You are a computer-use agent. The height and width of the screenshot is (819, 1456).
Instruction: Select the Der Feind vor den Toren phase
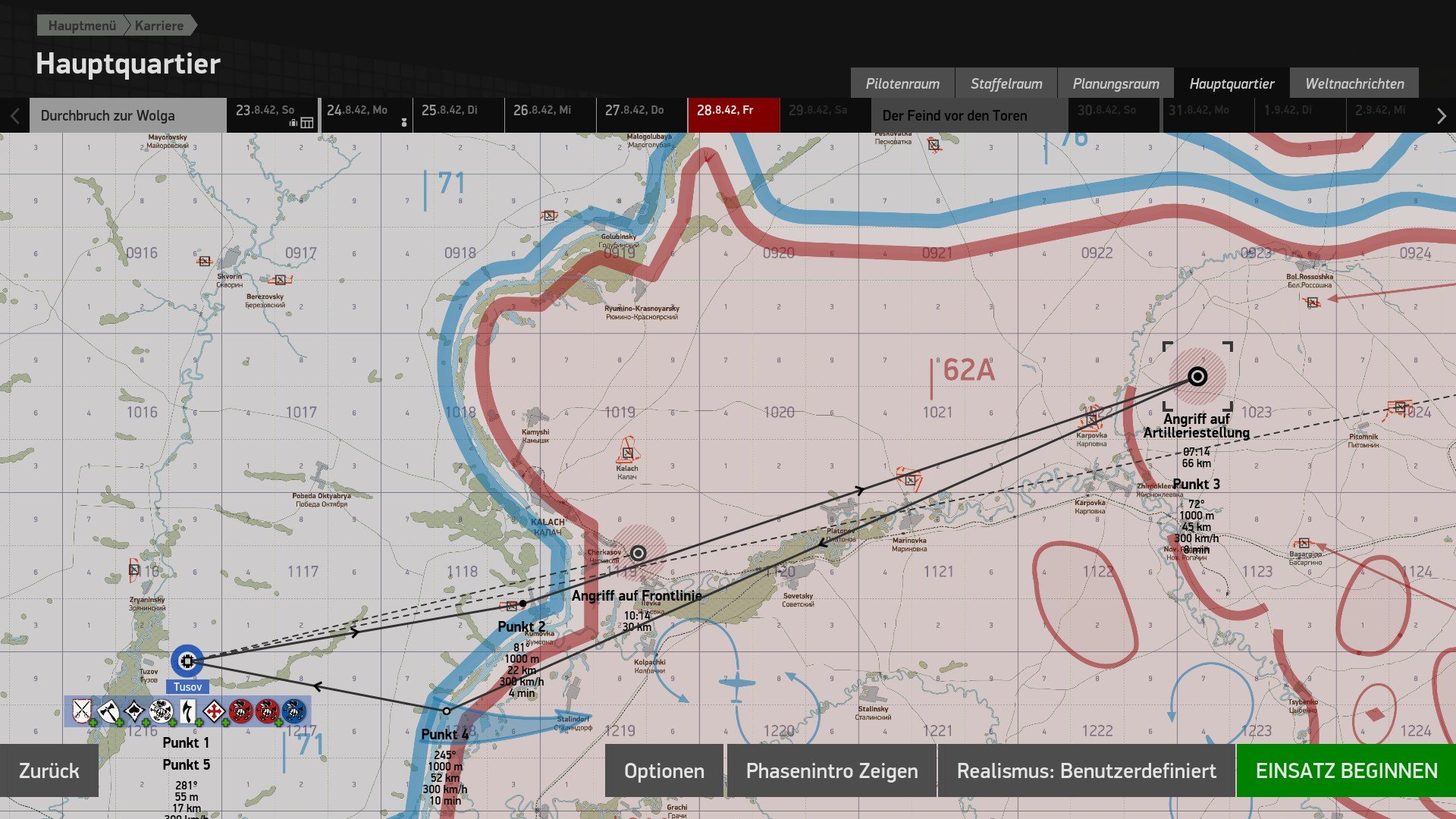pos(969,115)
